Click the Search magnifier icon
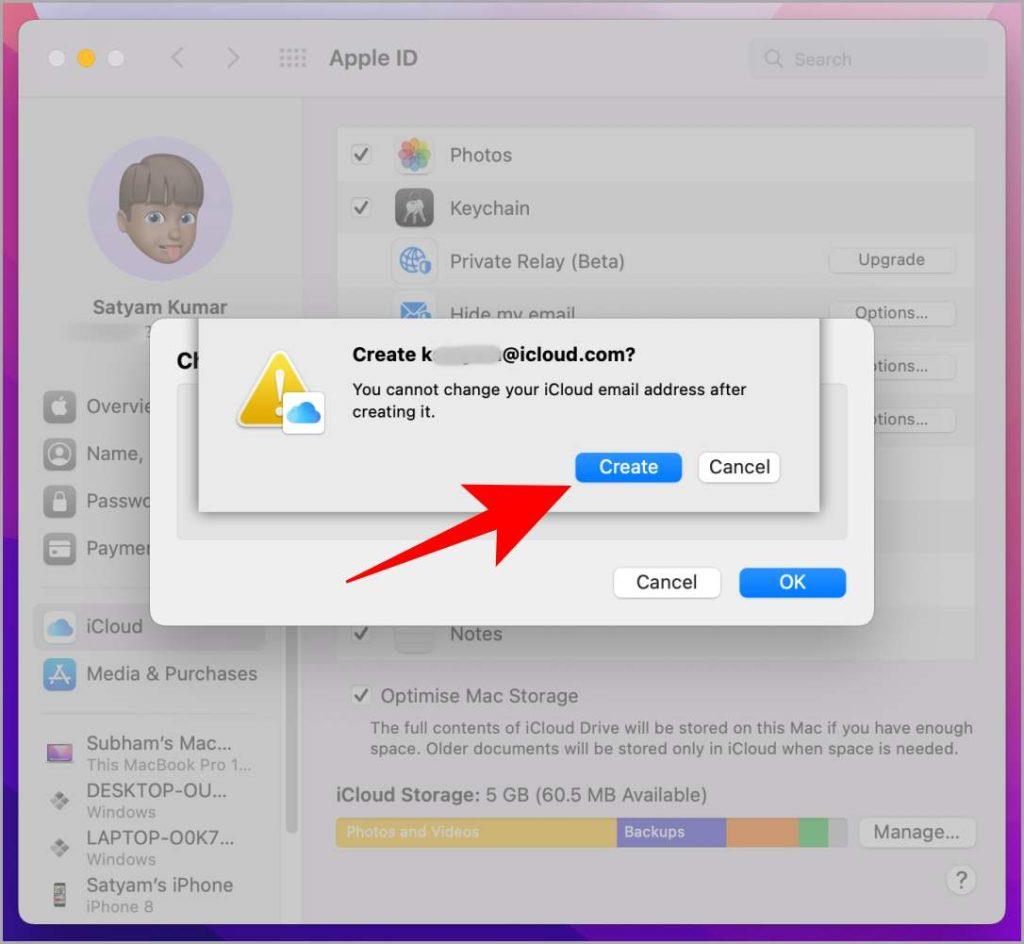The width and height of the screenshot is (1024, 944). (x=773, y=59)
